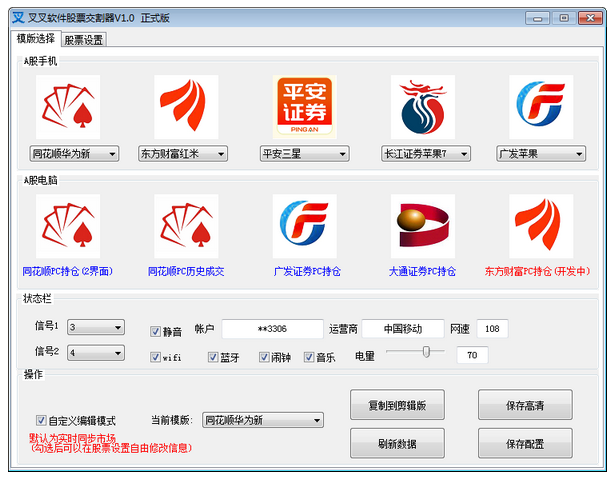Click the 电量 value field showing 70
The height and width of the screenshot is (477, 612).
pos(472,355)
